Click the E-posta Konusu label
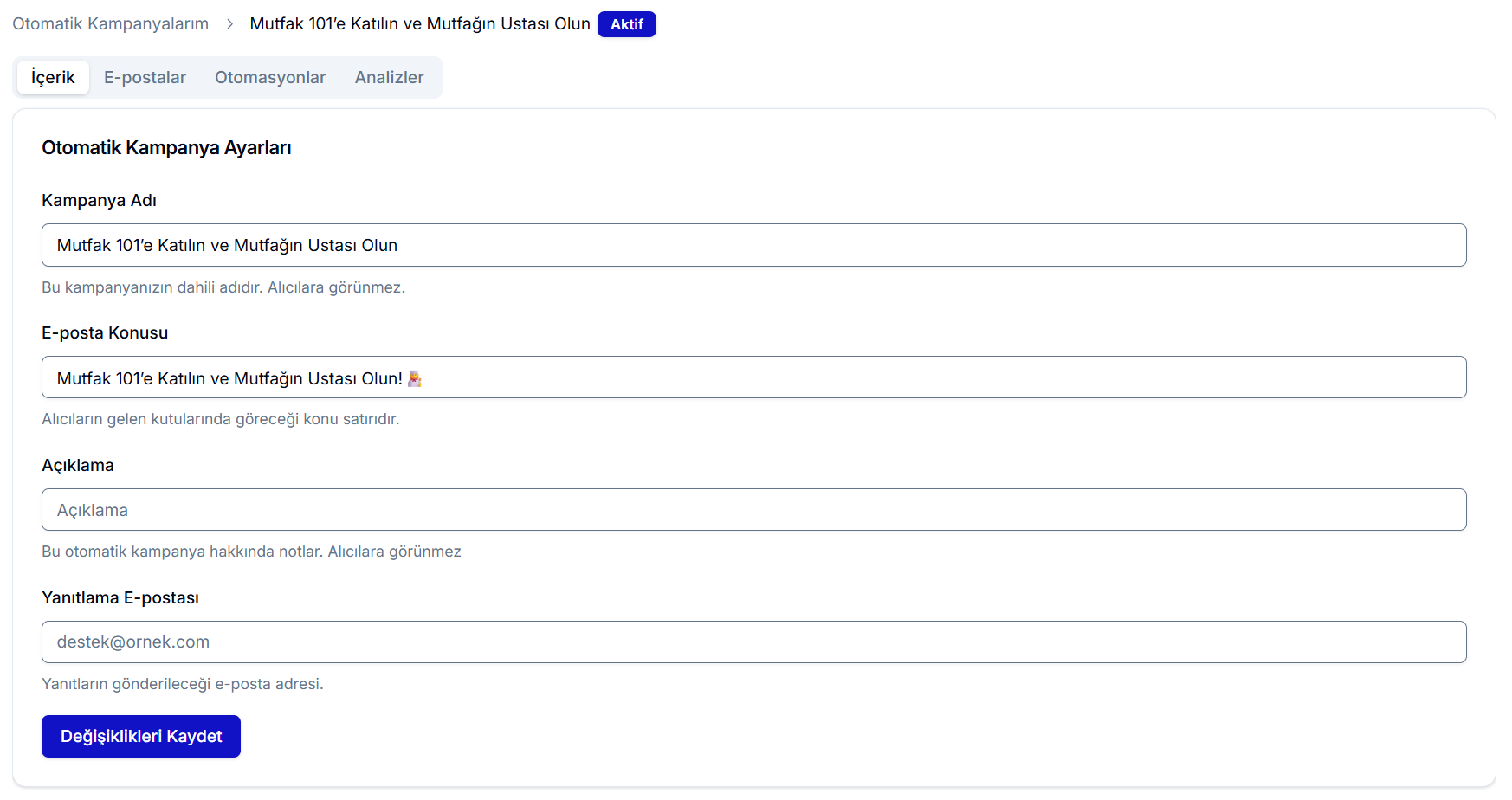The height and width of the screenshot is (800, 1512). tap(105, 332)
